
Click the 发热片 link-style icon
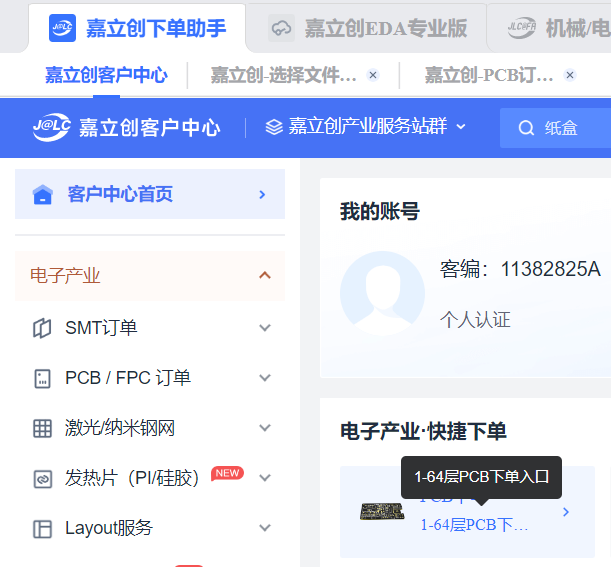42,479
